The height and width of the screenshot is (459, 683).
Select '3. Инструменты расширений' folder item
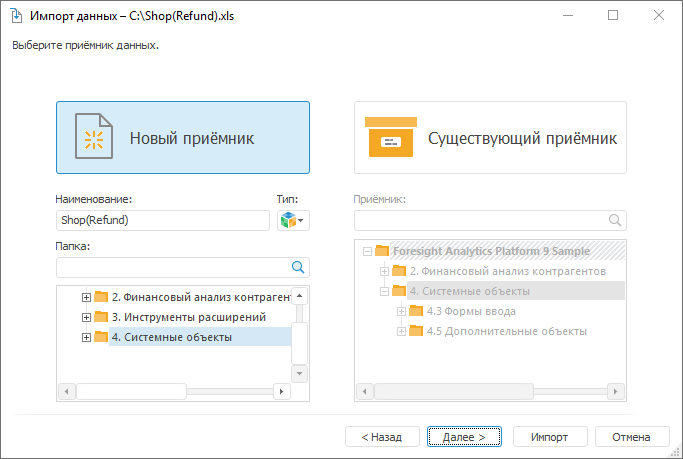coord(188,317)
